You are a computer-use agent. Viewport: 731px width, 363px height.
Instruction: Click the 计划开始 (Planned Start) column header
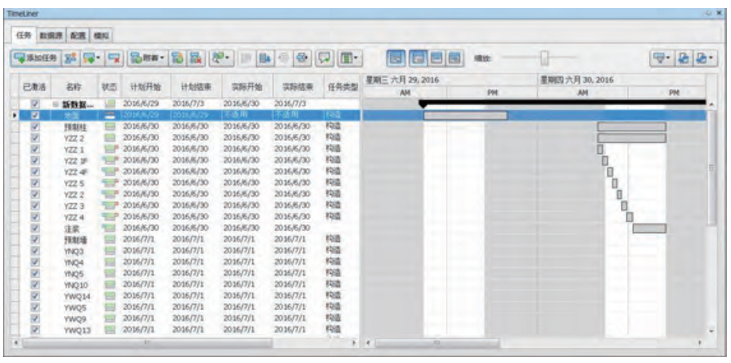(145, 87)
